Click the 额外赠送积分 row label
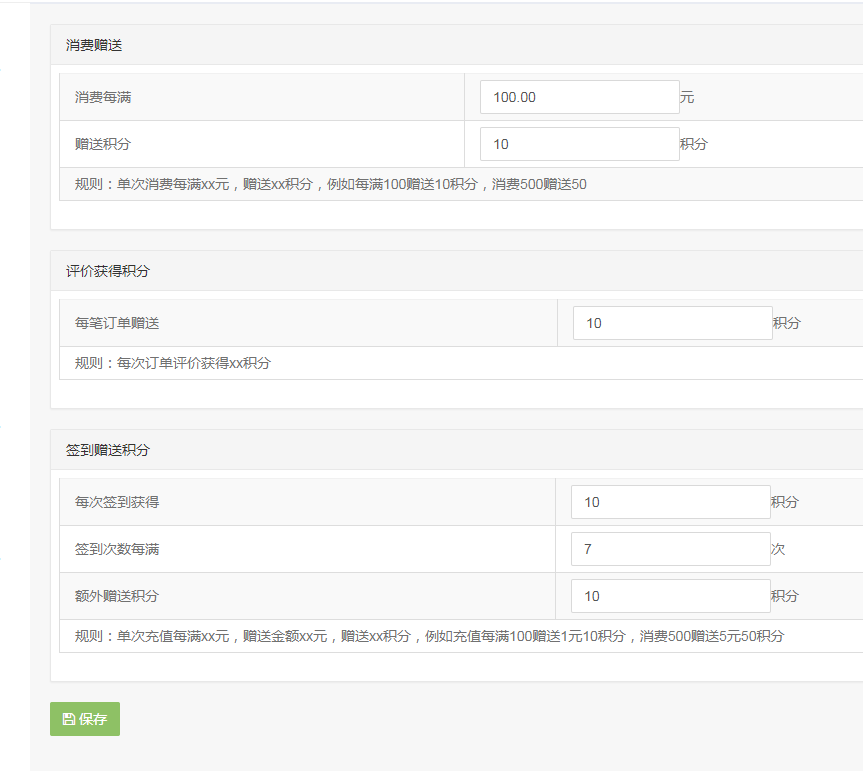This screenshot has height=771, width=863. coord(117,595)
